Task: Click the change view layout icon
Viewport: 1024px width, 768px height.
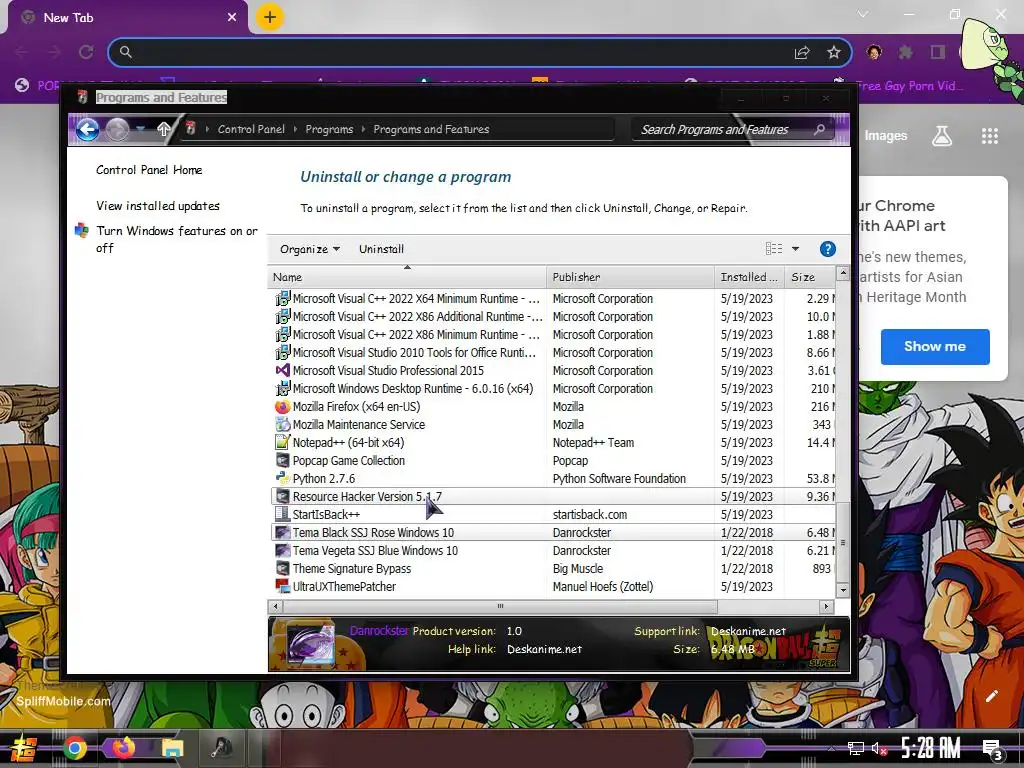Action: coord(774,248)
